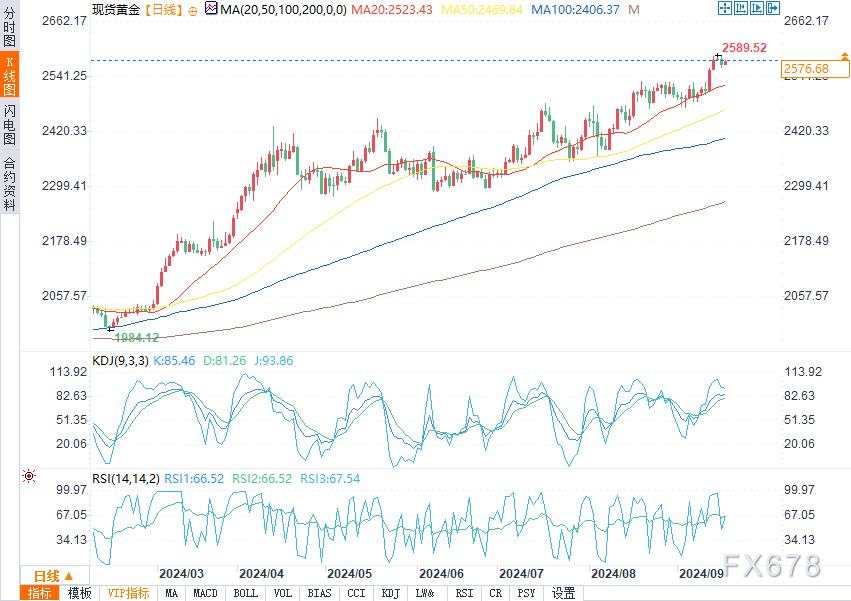Click the 2024/05 date label on the time axis
The image size is (851, 601).
click(350, 574)
